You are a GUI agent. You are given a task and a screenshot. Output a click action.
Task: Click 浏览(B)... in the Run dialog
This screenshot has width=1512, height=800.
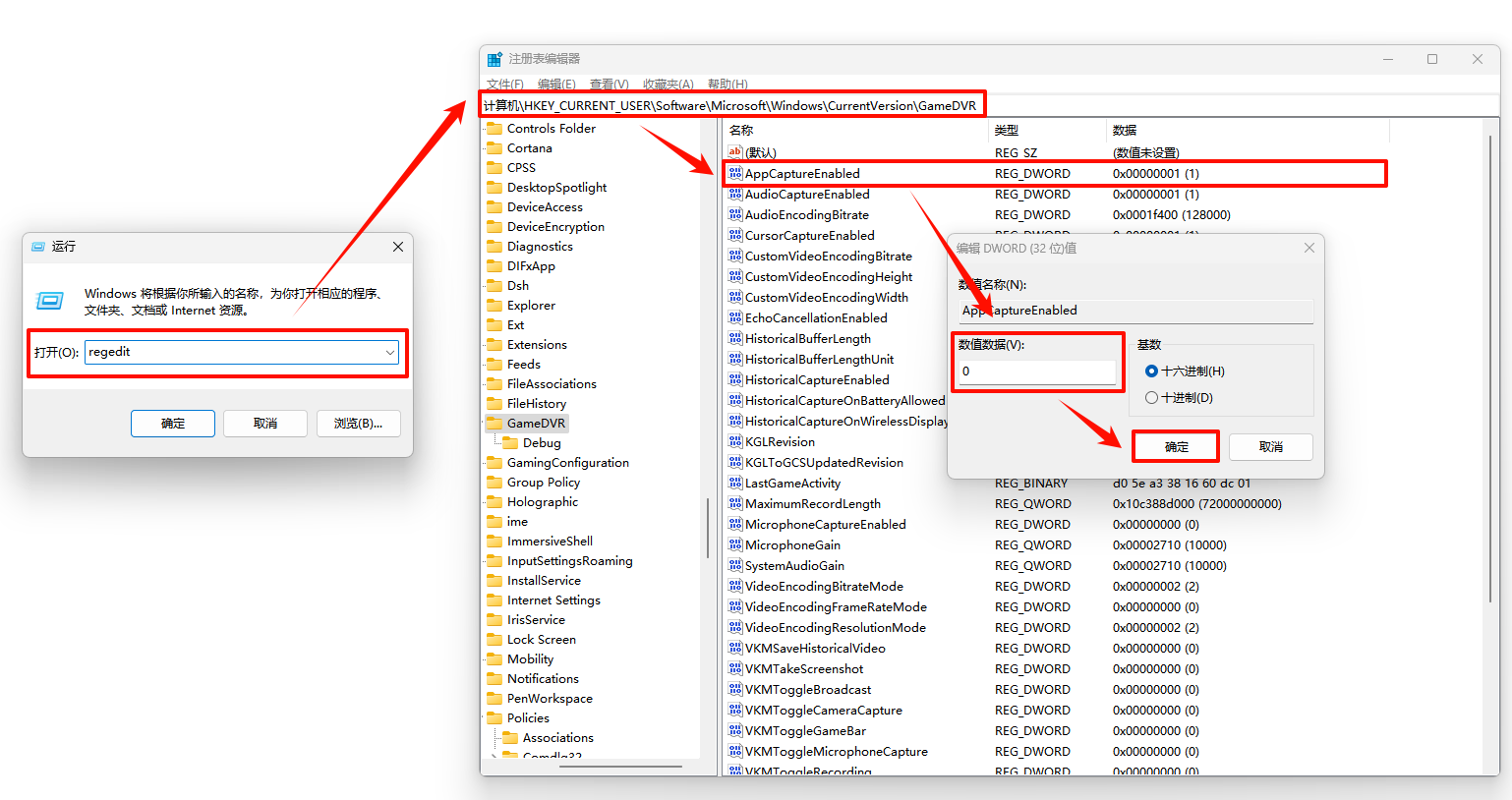click(x=358, y=424)
